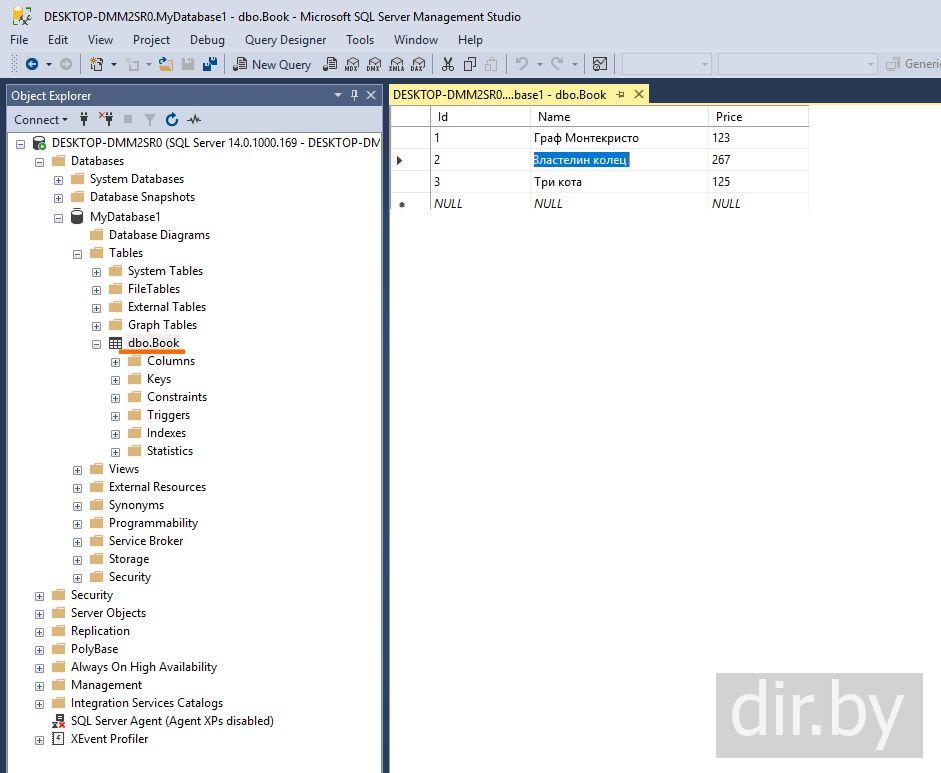
Task: Open the Connect dropdown in Object Explorer
Action: coord(41,120)
